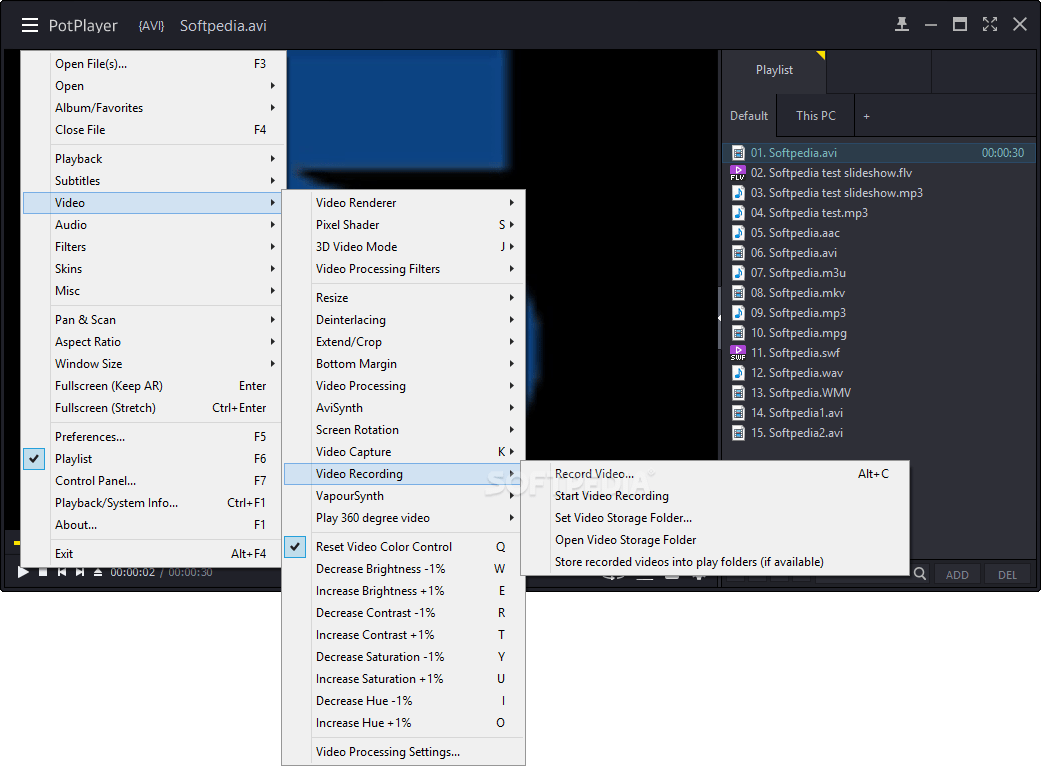Click the elapsed time 00:00:02 display
Image resolution: width=1041 pixels, height=766 pixels.
click(x=133, y=572)
